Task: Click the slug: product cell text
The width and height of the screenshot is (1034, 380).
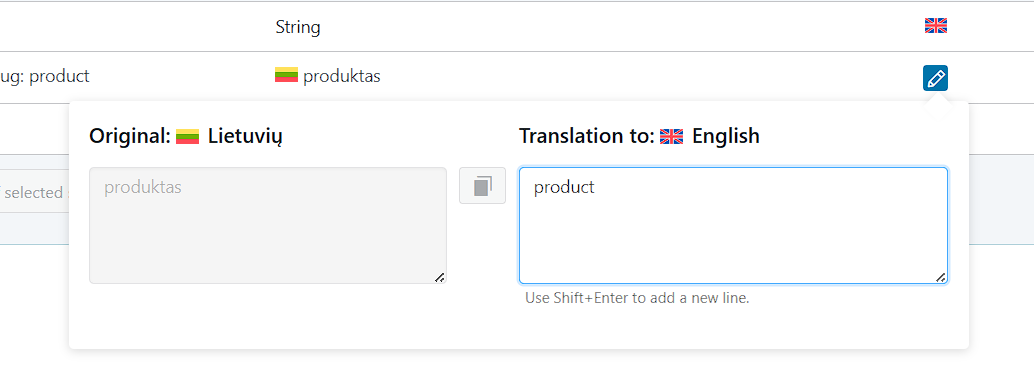Action: tap(44, 77)
